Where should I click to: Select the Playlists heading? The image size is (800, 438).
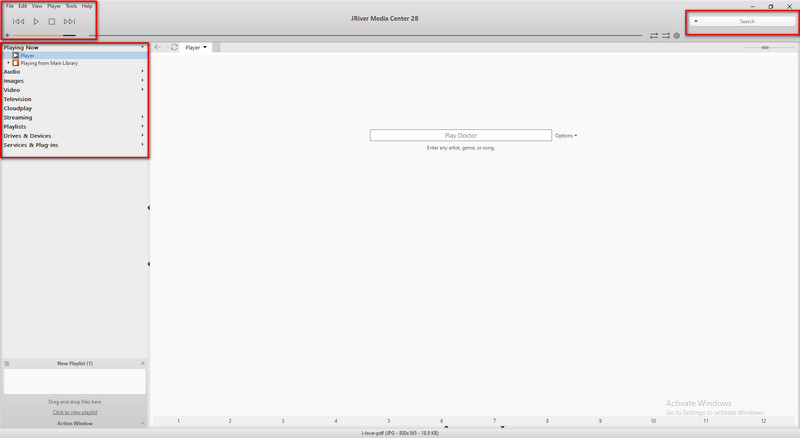15,127
